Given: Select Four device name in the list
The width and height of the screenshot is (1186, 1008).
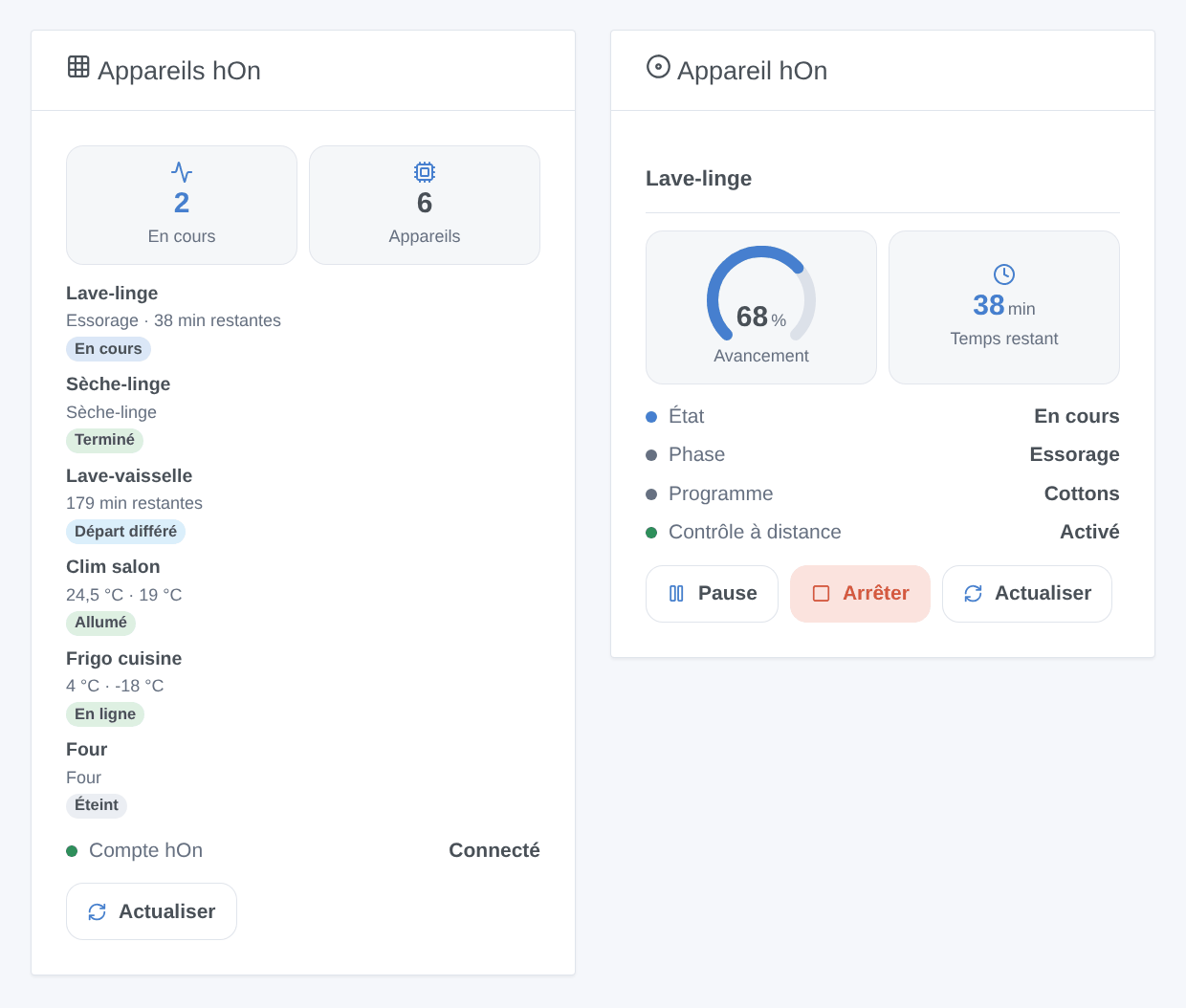Looking at the screenshot, I should [x=86, y=750].
